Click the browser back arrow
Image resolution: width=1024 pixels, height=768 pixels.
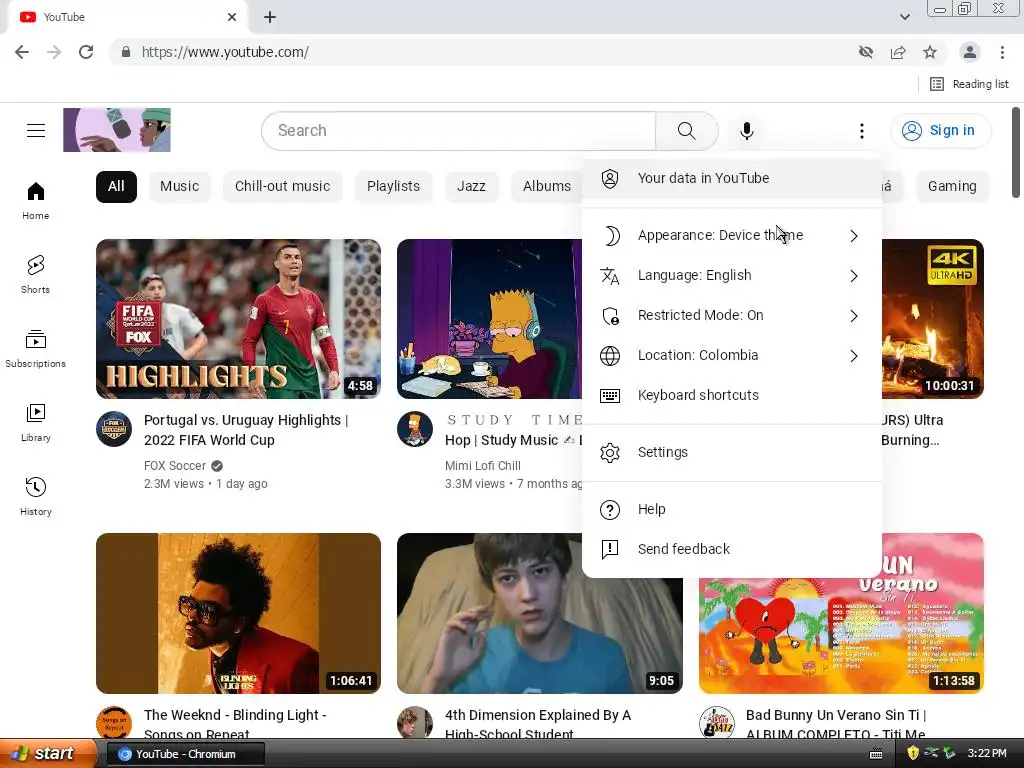(22, 52)
